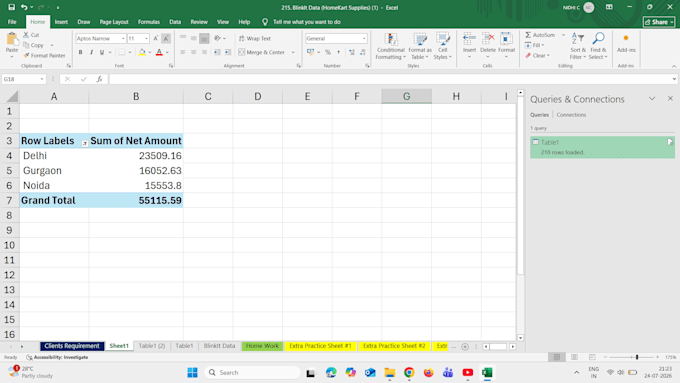Apply Comma Style
This screenshot has height=383, width=680.
pos(338,52)
